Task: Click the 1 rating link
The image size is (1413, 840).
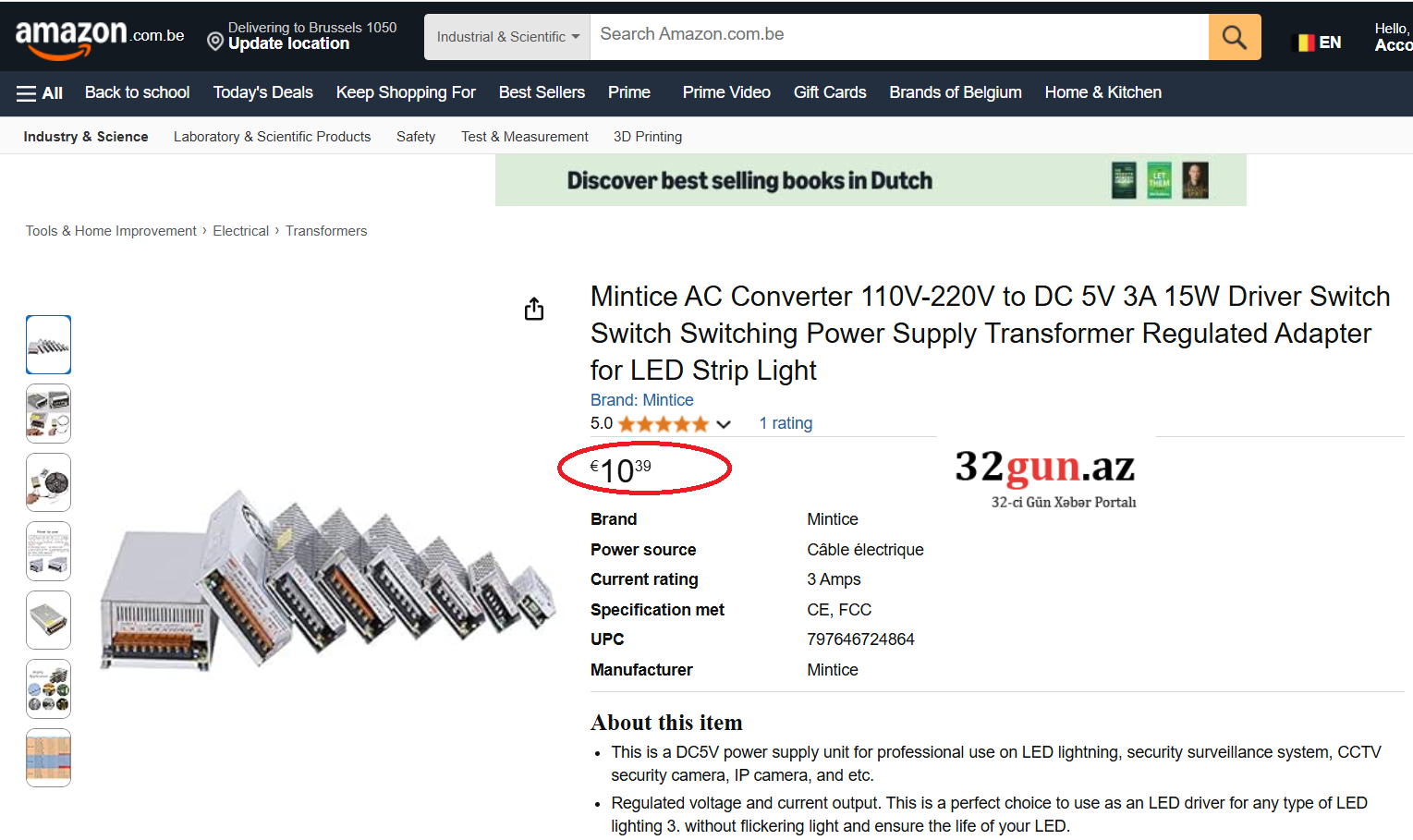Action: click(786, 423)
